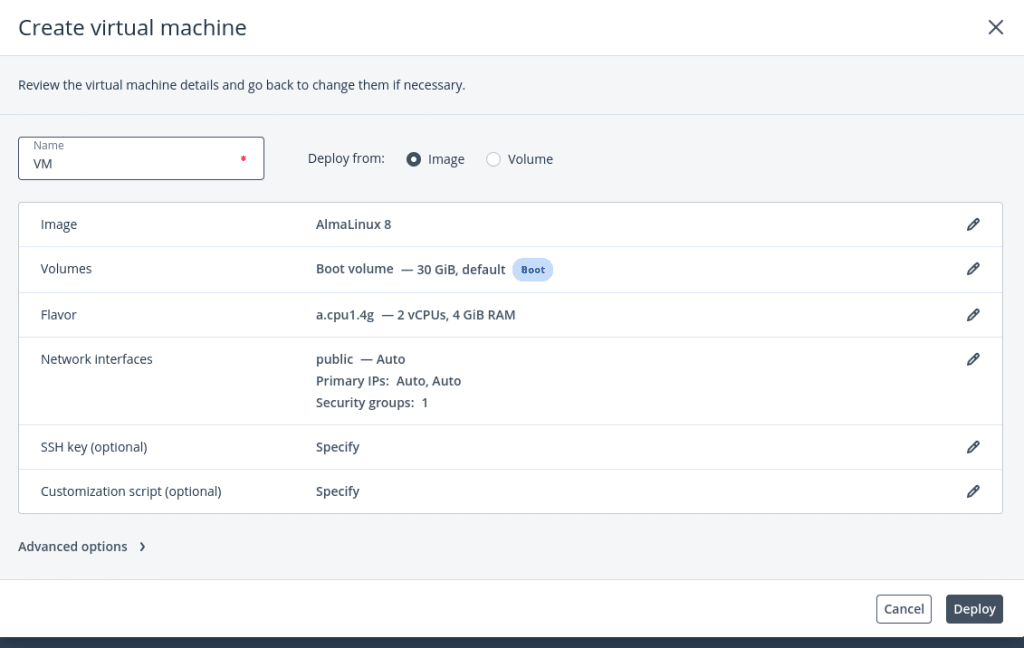Image resolution: width=1024 pixels, height=648 pixels.
Task: Click Specify for Customization script
Action: click(338, 491)
